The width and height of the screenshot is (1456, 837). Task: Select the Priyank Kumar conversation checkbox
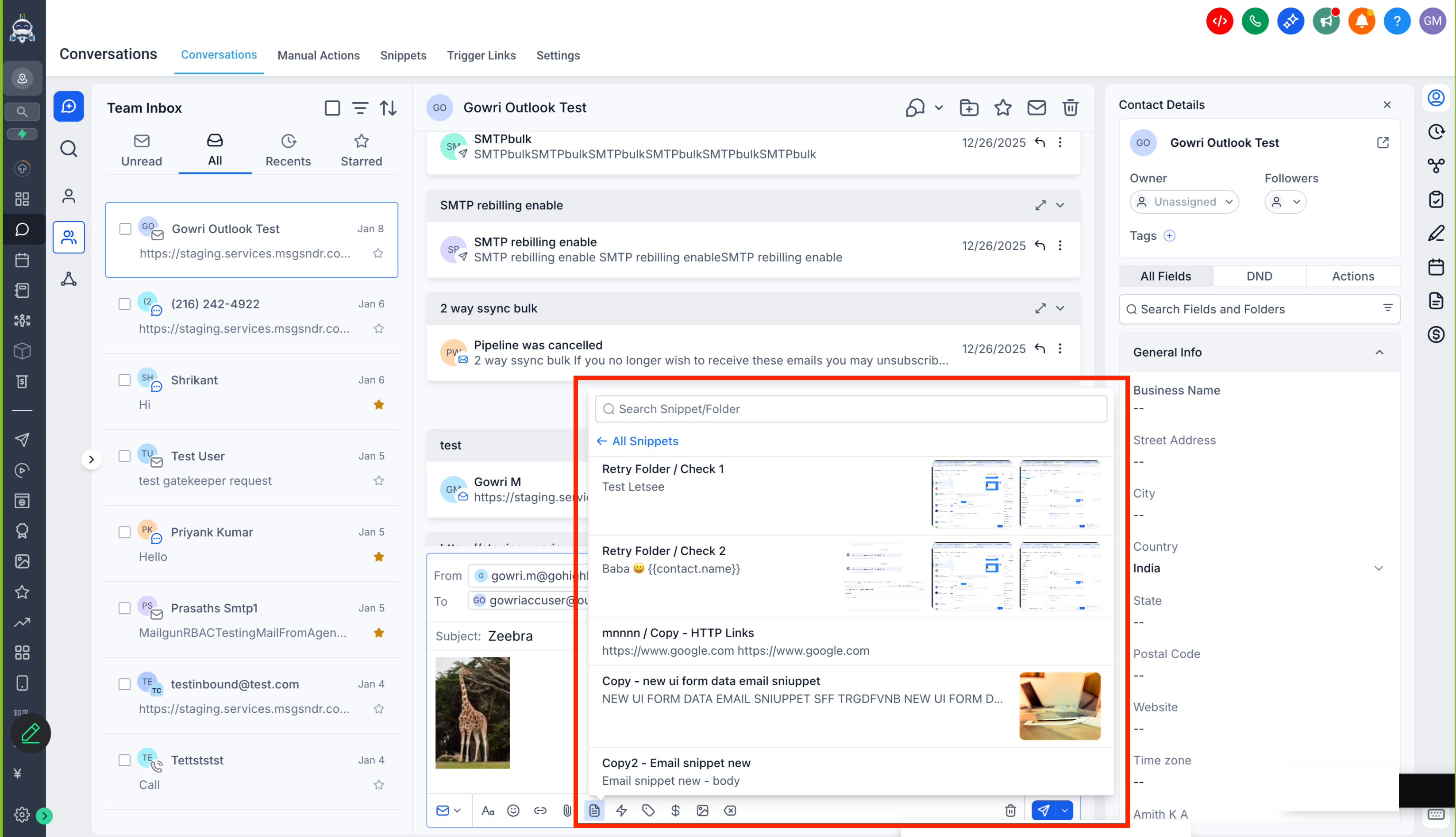[x=125, y=532]
